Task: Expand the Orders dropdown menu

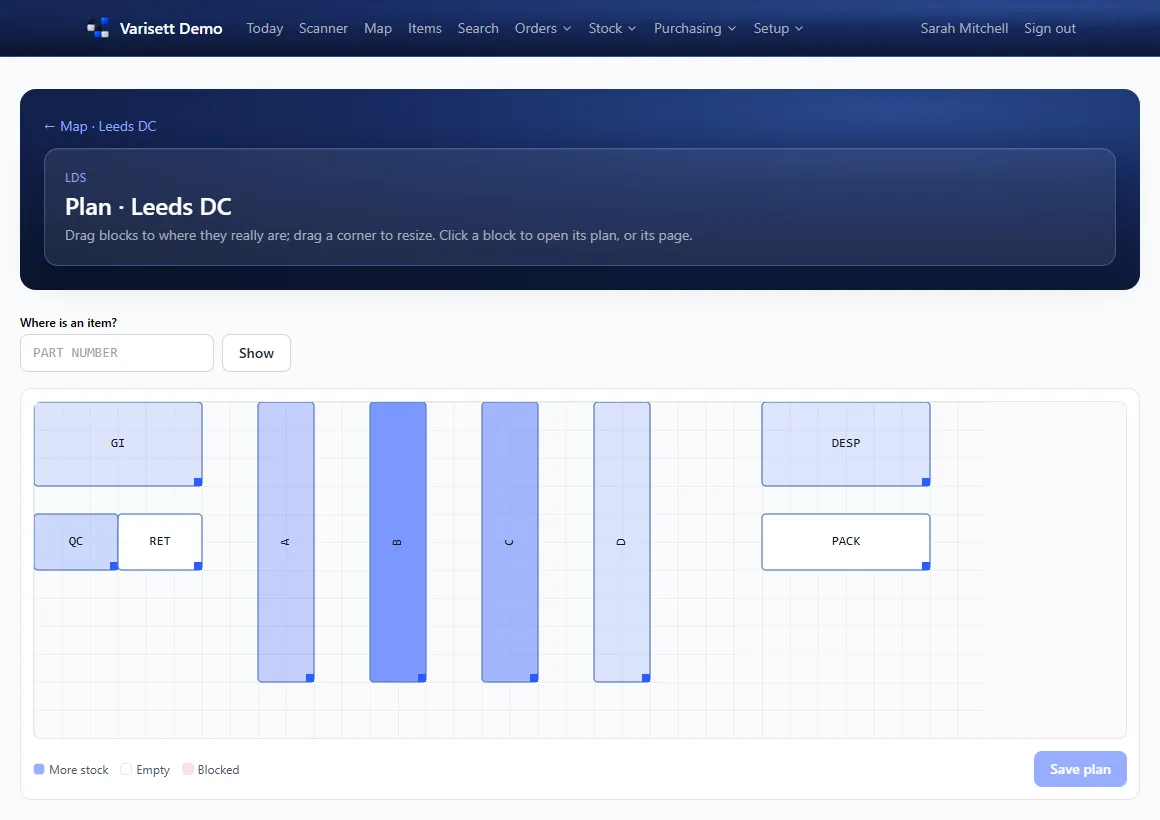Action: [543, 28]
